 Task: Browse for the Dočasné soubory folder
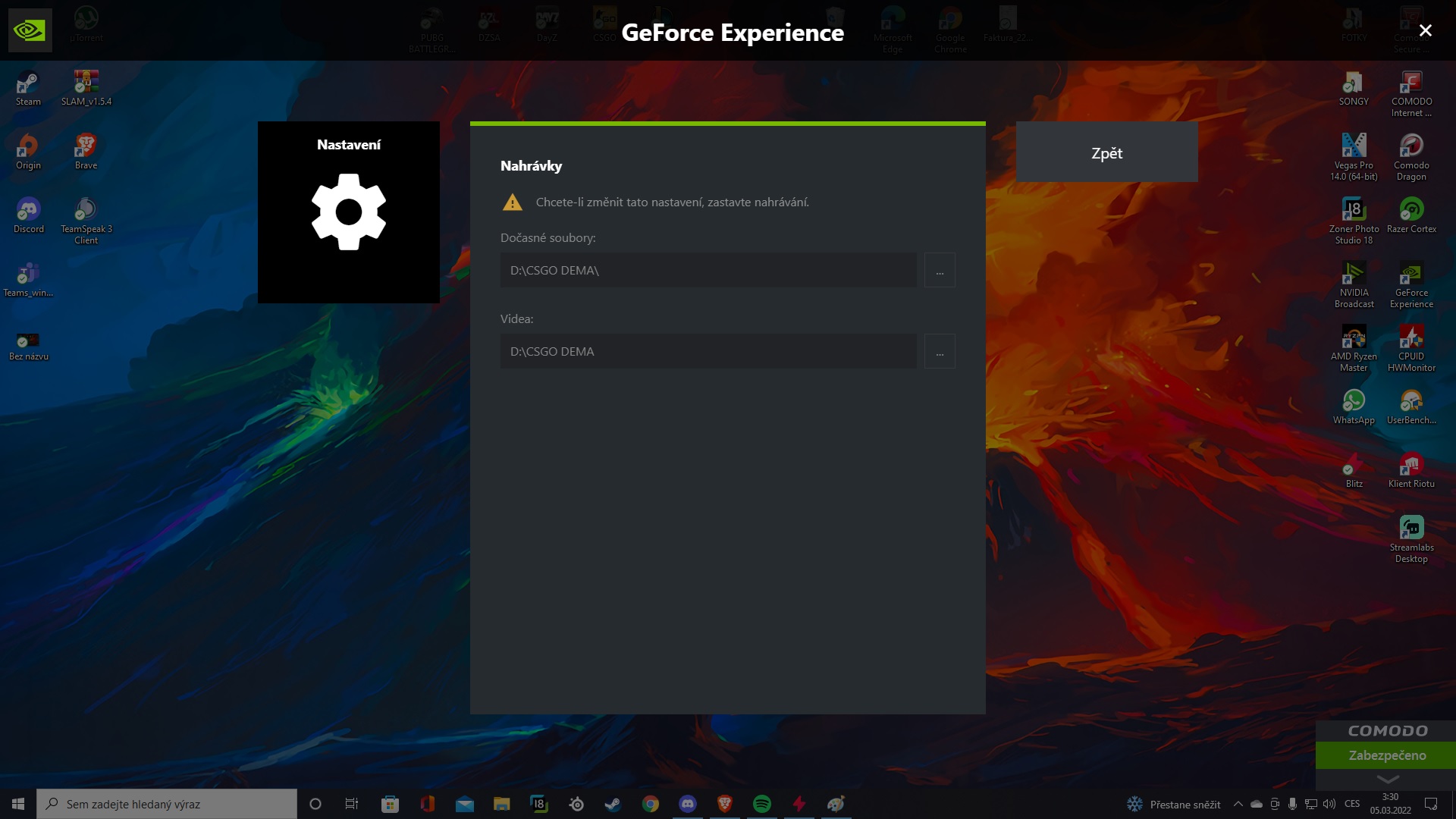940,271
